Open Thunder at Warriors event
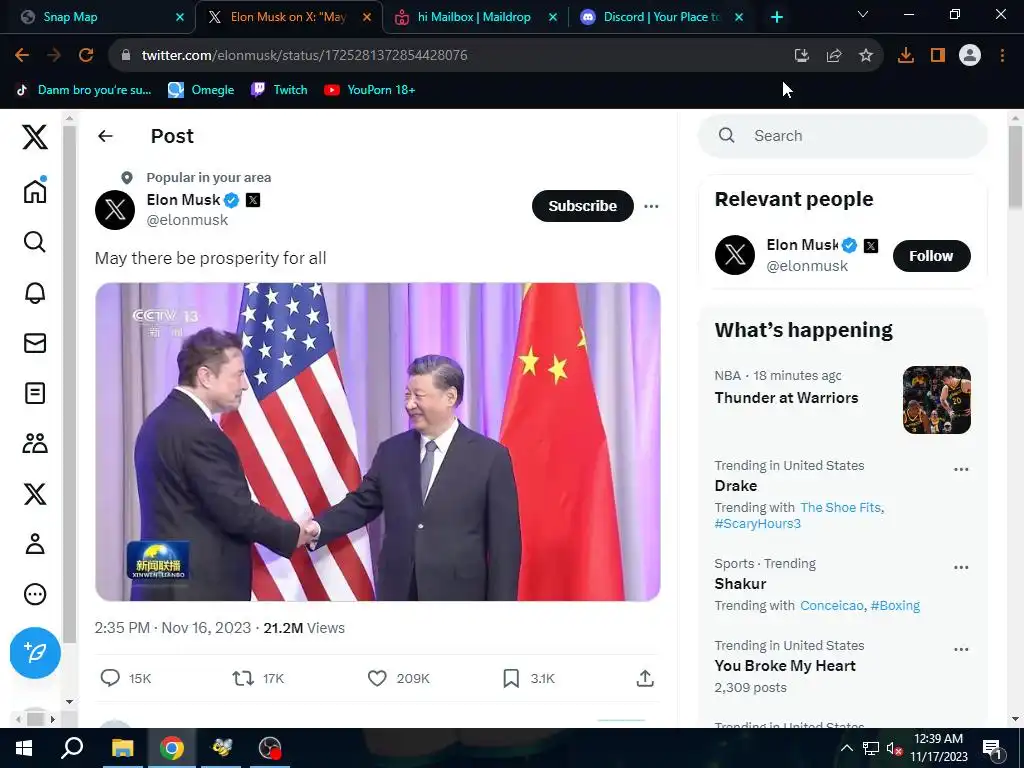Screen dimensions: 1024x768 point(786,398)
